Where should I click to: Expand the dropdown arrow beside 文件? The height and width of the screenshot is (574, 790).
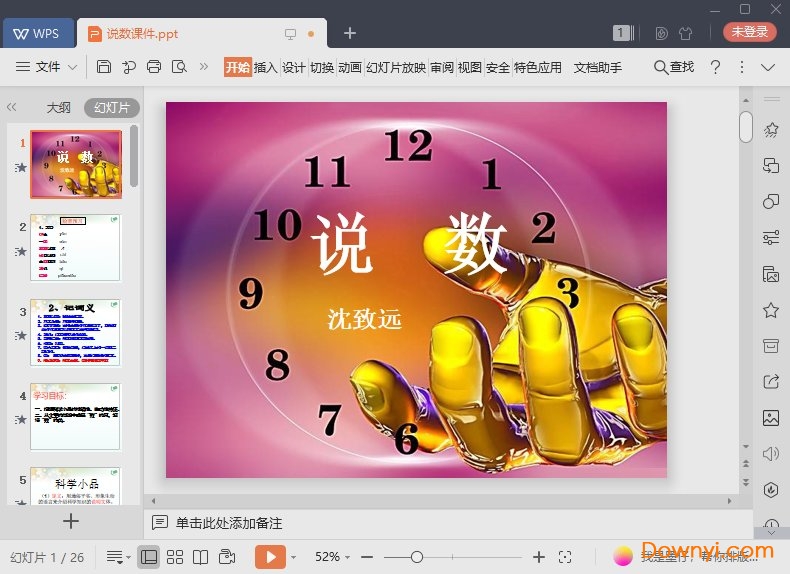pyautogui.click(x=73, y=67)
